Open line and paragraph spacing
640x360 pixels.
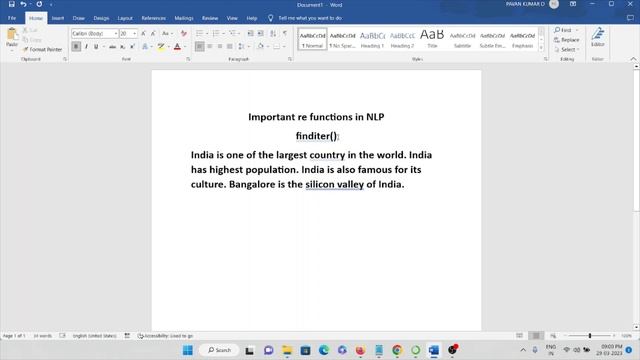242,47
